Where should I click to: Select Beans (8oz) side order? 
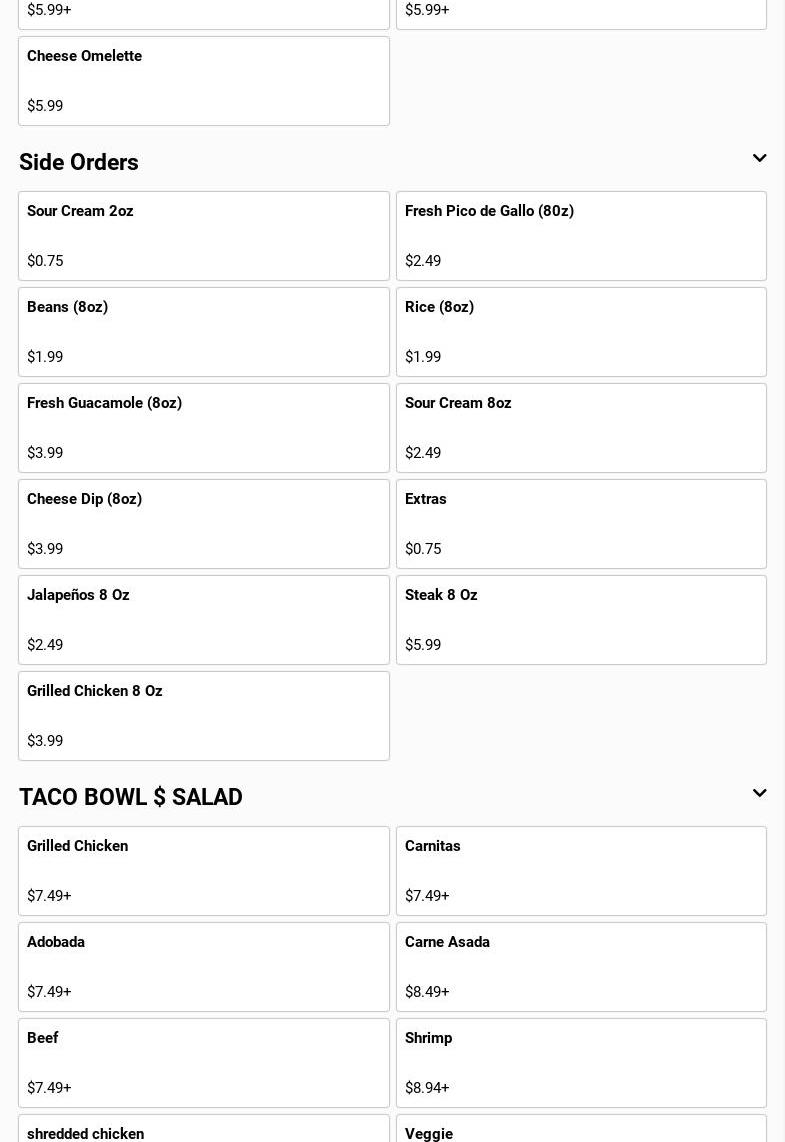[x=203, y=332]
